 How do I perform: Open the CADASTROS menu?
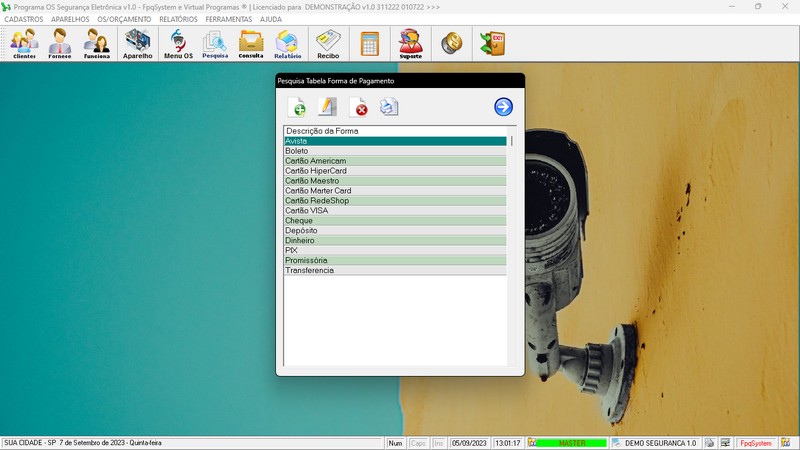[23, 19]
